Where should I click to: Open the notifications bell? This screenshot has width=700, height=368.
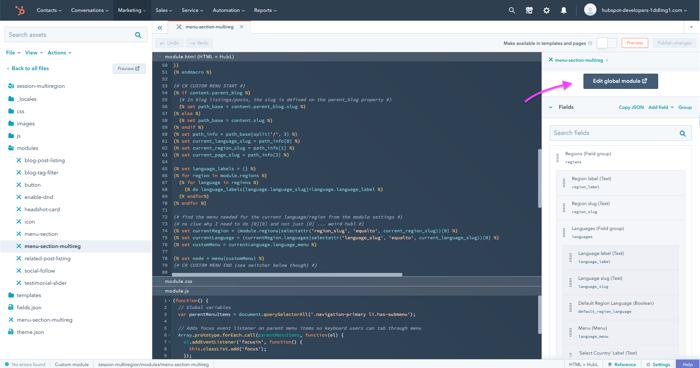(564, 10)
